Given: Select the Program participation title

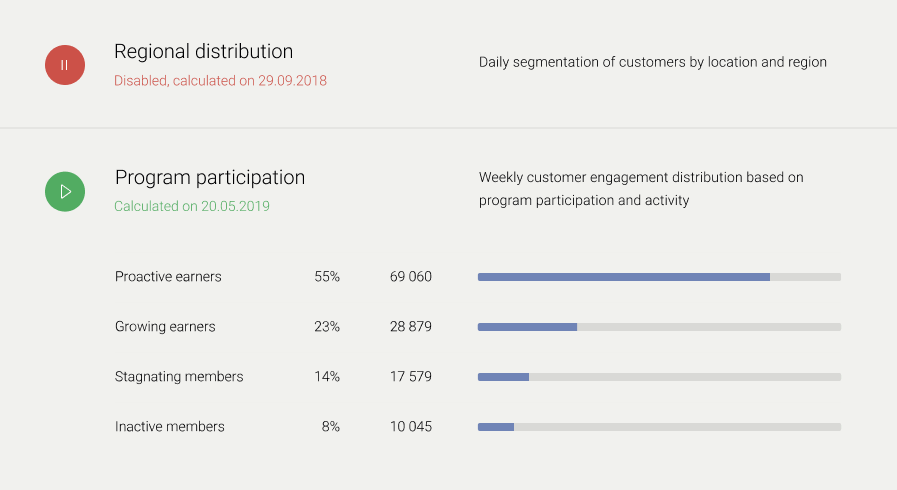Looking at the screenshot, I should [x=210, y=178].
